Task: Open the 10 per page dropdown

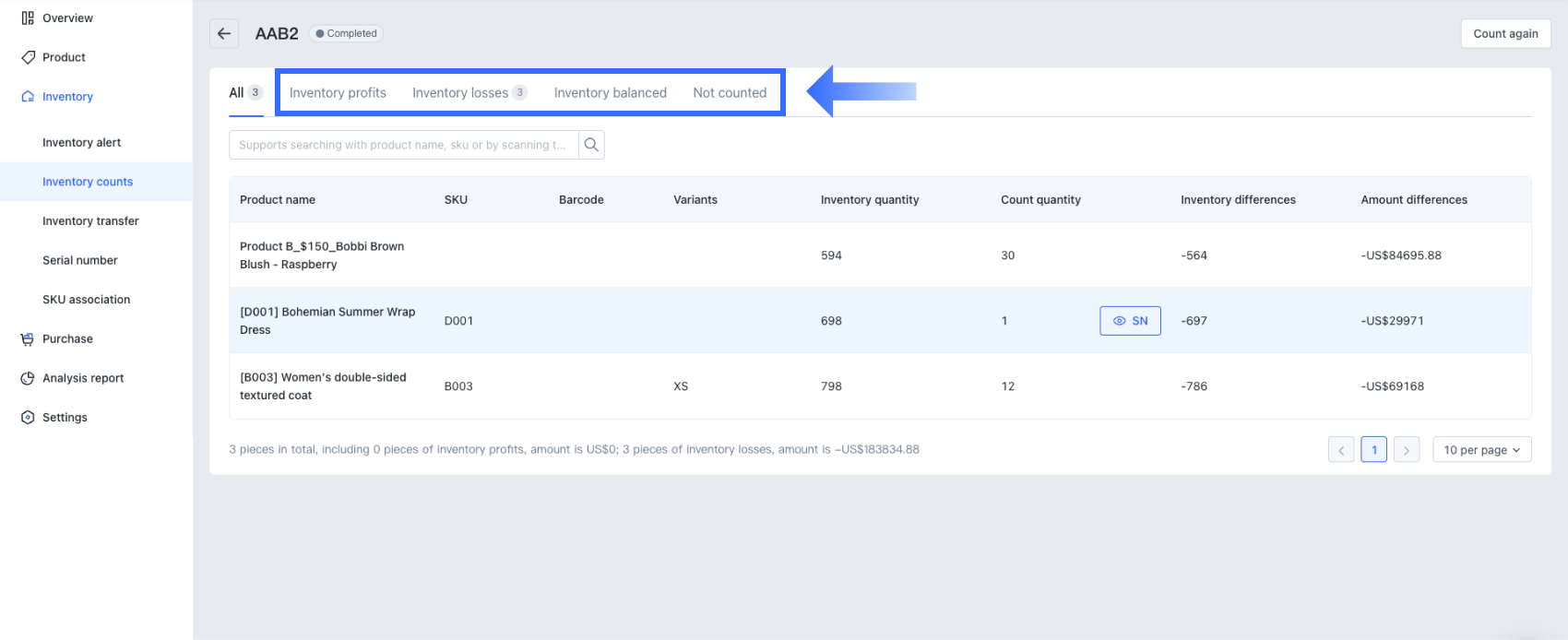Action: pyautogui.click(x=1481, y=450)
